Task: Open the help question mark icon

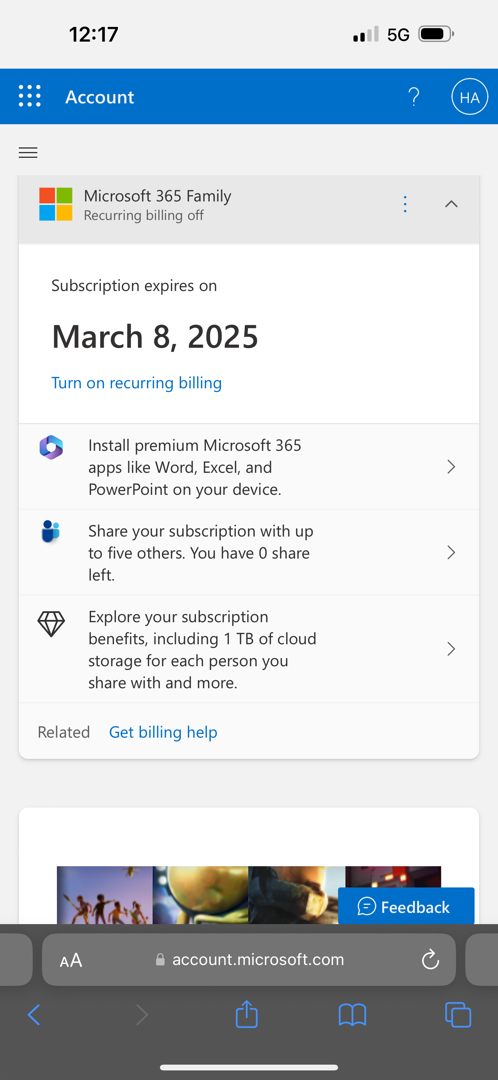Action: click(413, 97)
